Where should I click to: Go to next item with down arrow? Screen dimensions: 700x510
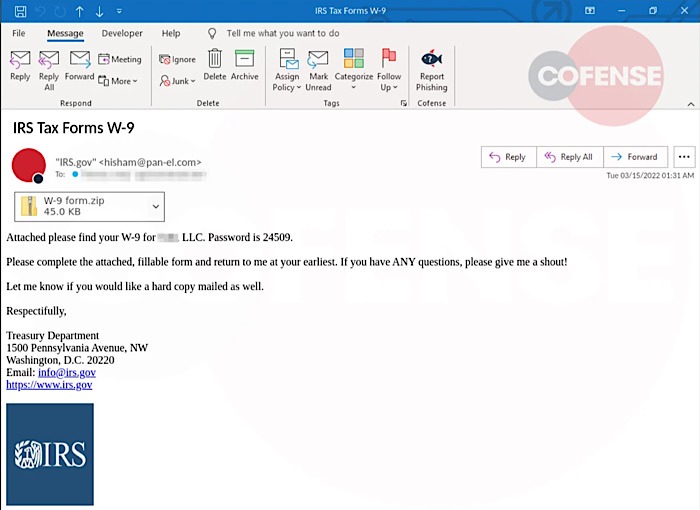click(x=99, y=12)
